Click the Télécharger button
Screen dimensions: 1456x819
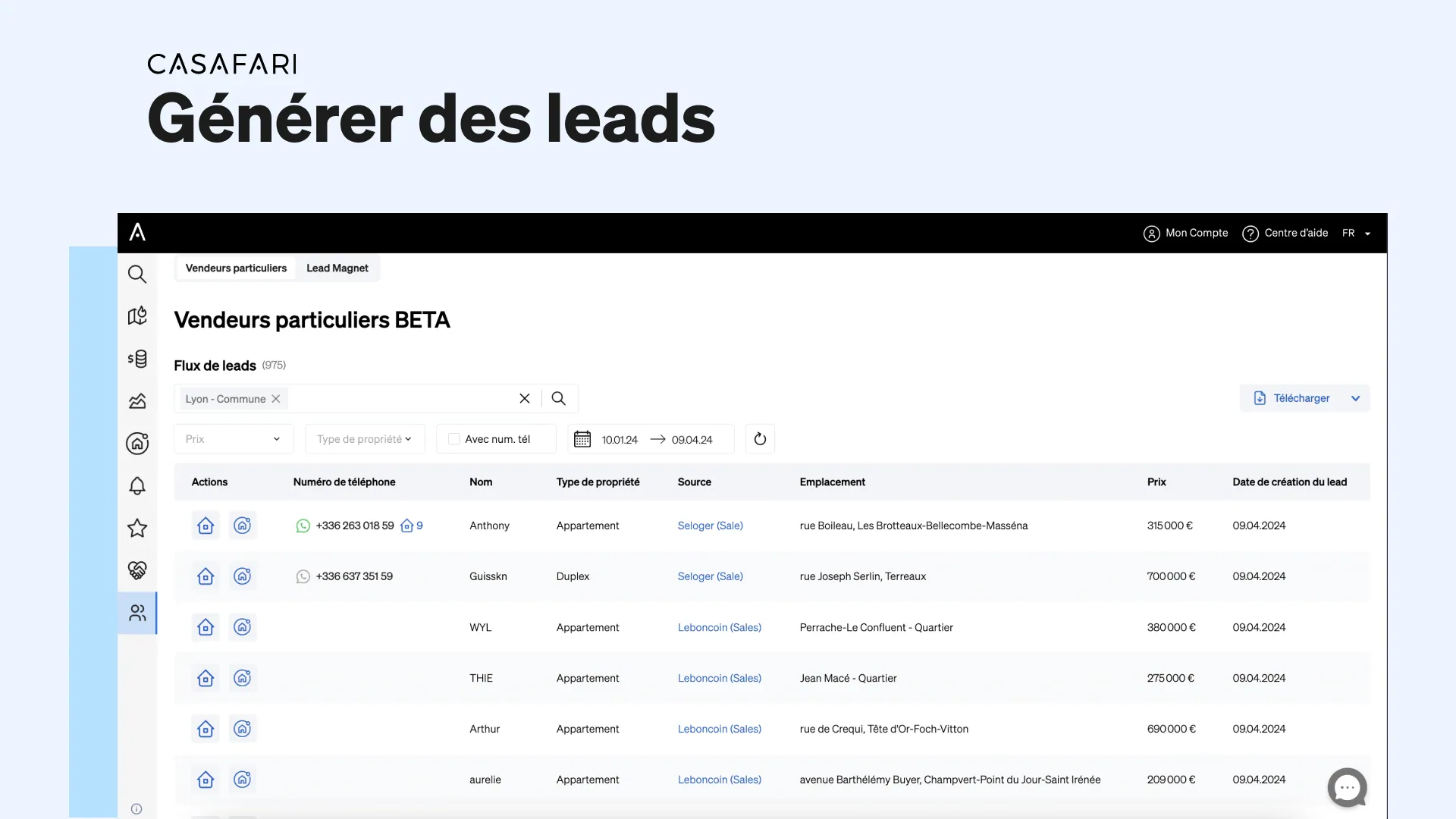[x=1292, y=398]
